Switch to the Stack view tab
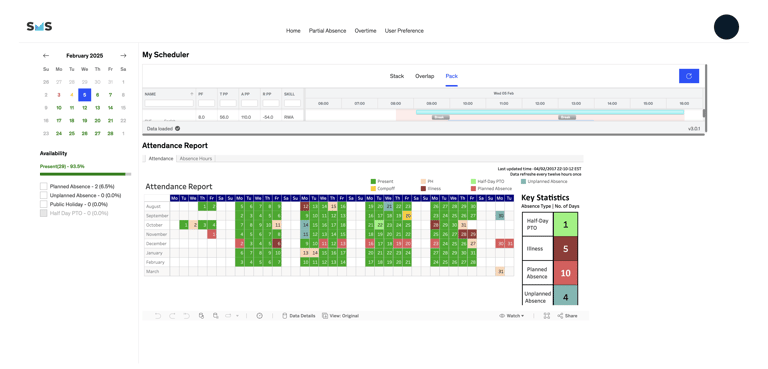Viewport: 768px width, 369px height. click(x=397, y=76)
